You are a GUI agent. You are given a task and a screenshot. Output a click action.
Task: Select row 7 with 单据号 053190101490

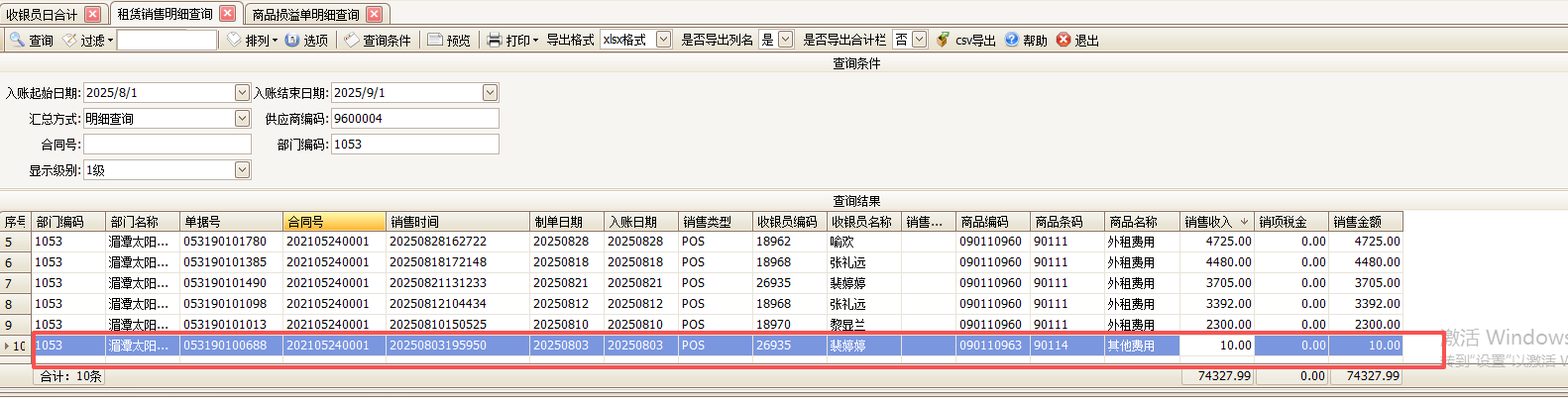[225, 282]
